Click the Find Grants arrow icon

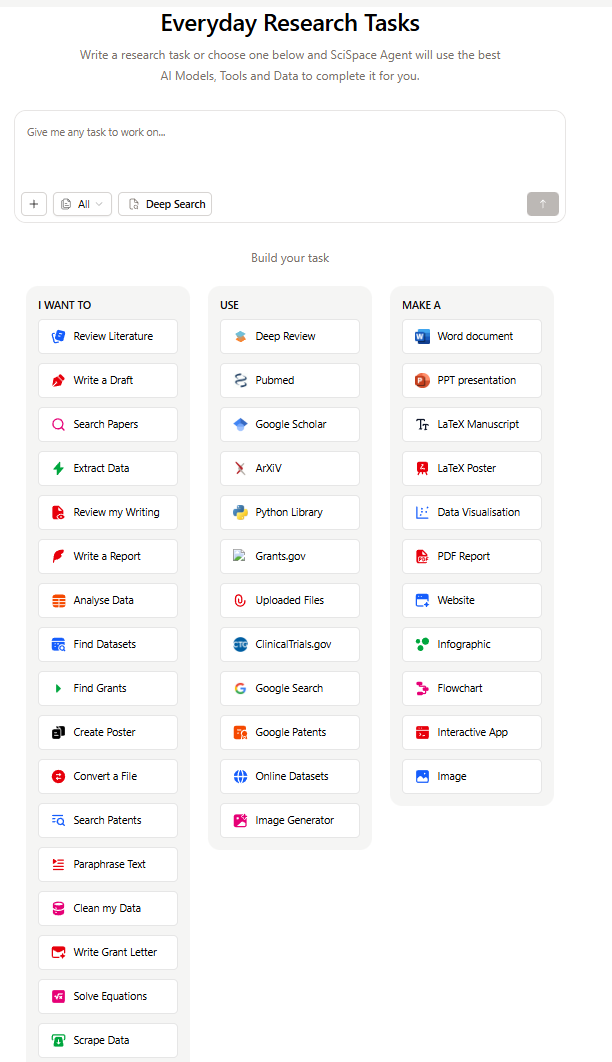(59, 689)
